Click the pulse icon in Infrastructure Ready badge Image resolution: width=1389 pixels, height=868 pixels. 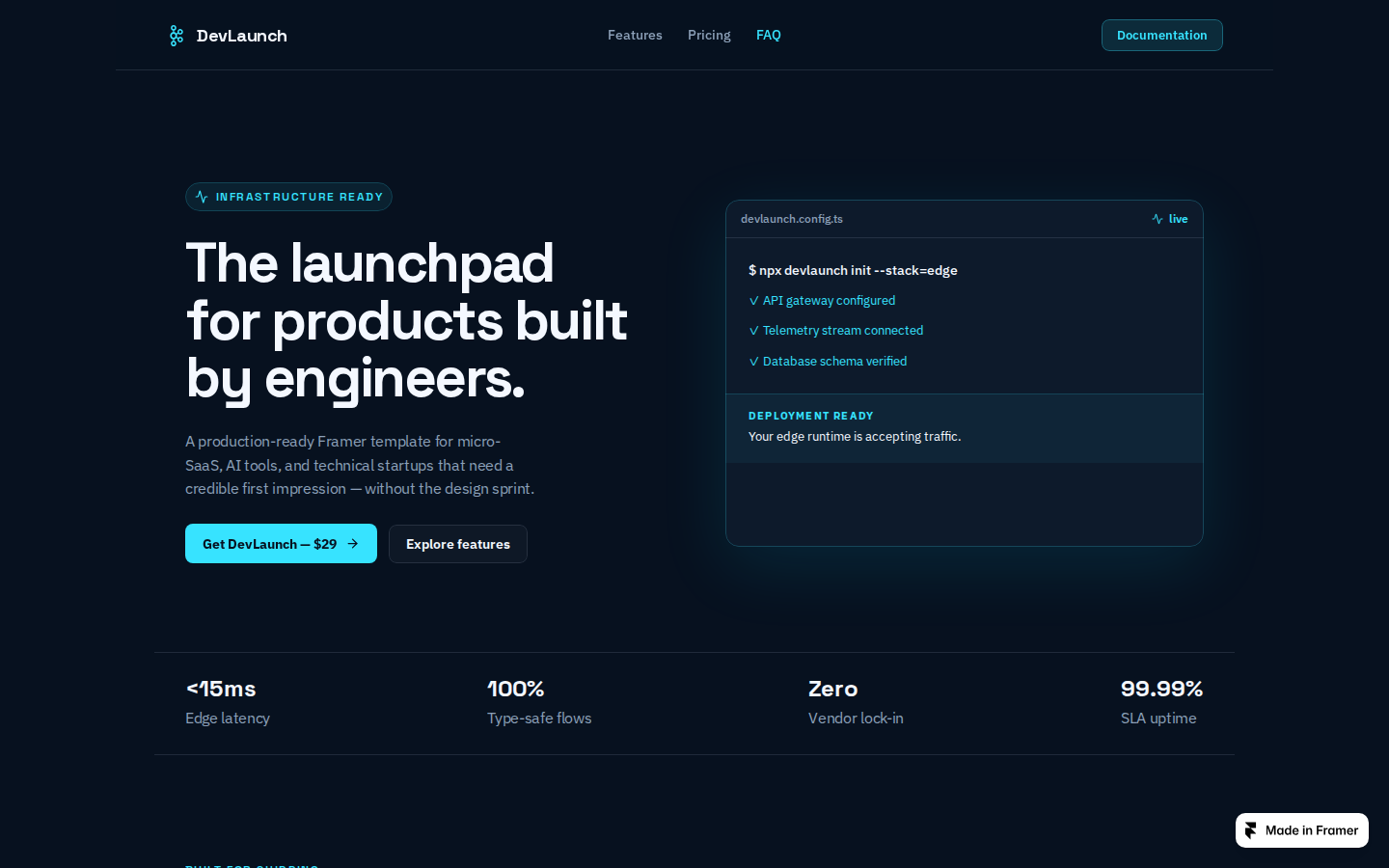click(x=202, y=197)
